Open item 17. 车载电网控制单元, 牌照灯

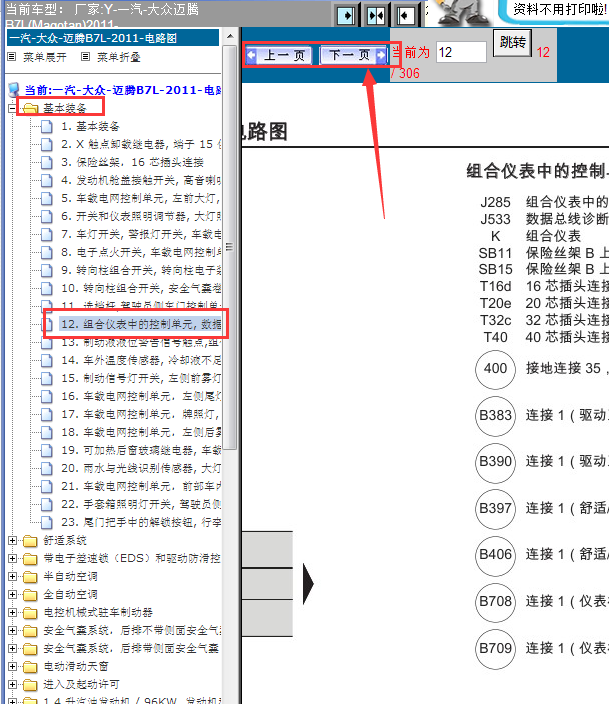point(141,414)
